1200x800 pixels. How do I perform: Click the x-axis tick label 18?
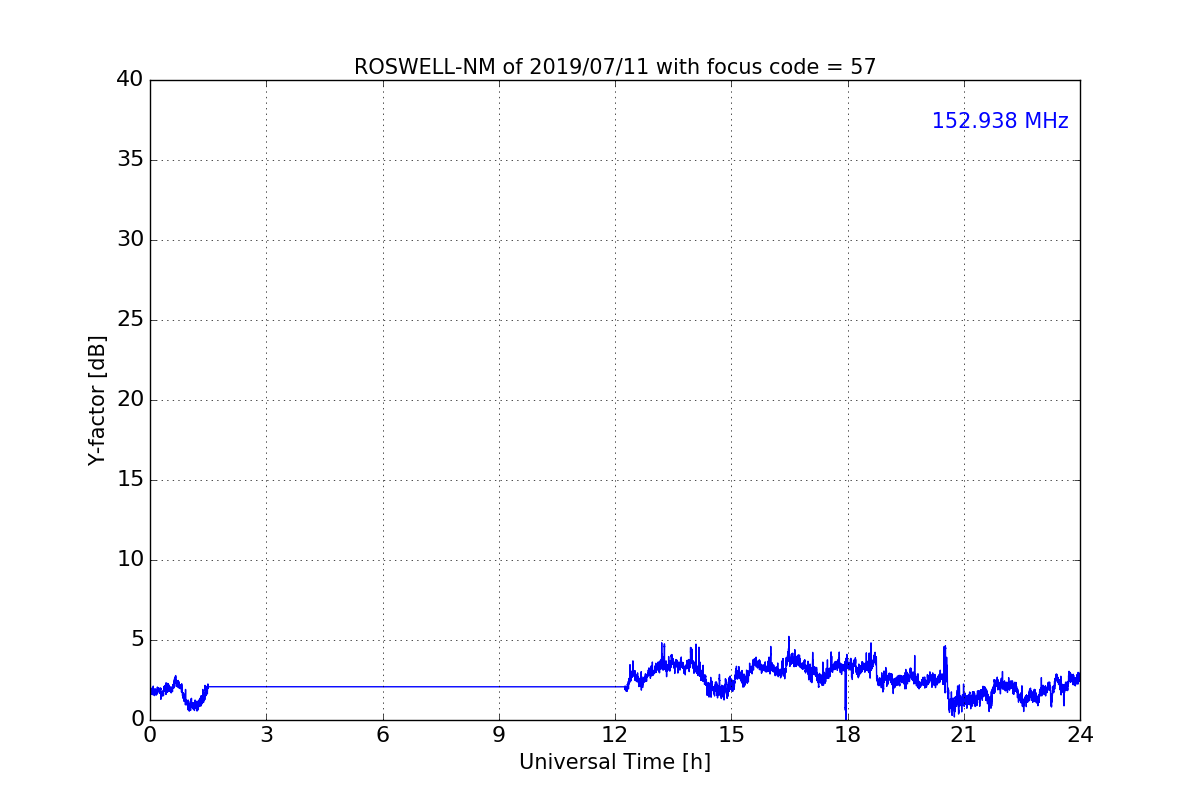(848, 735)
